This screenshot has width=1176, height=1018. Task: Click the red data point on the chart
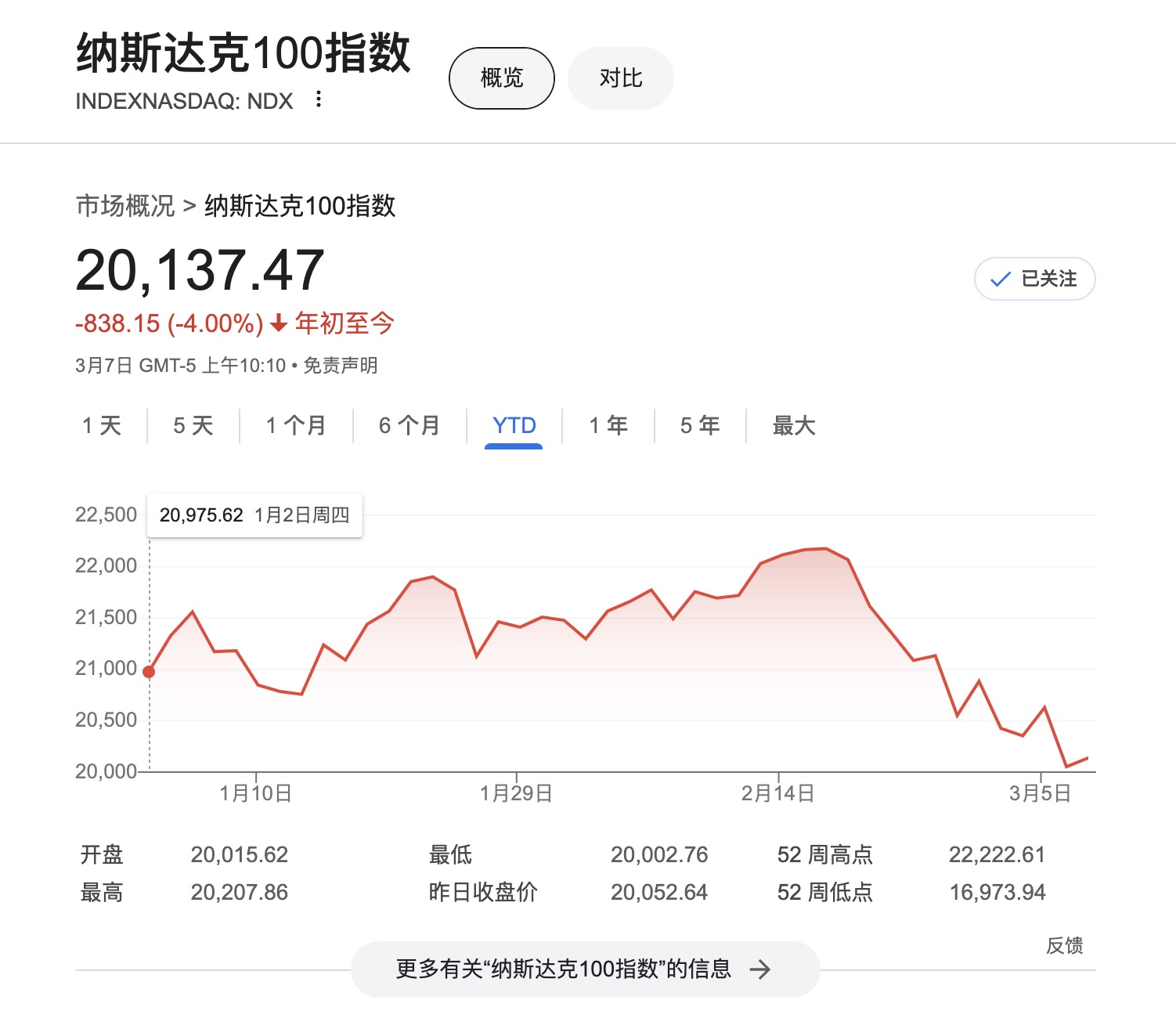click(x=149, y=672)
